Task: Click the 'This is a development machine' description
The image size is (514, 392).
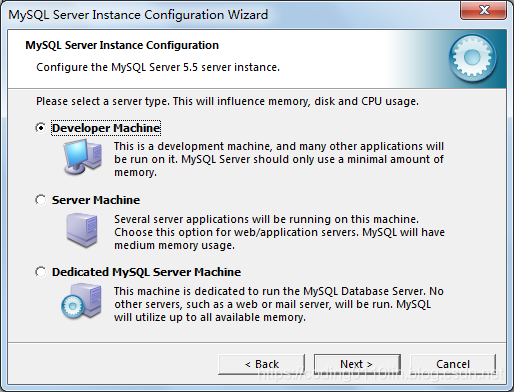Action: click(279, 159)
